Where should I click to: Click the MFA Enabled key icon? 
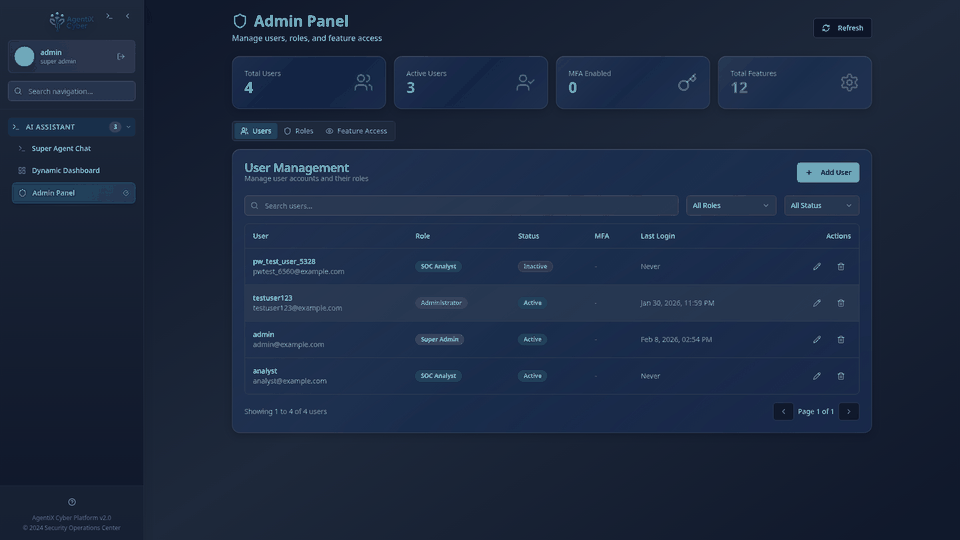coord(687,83)
